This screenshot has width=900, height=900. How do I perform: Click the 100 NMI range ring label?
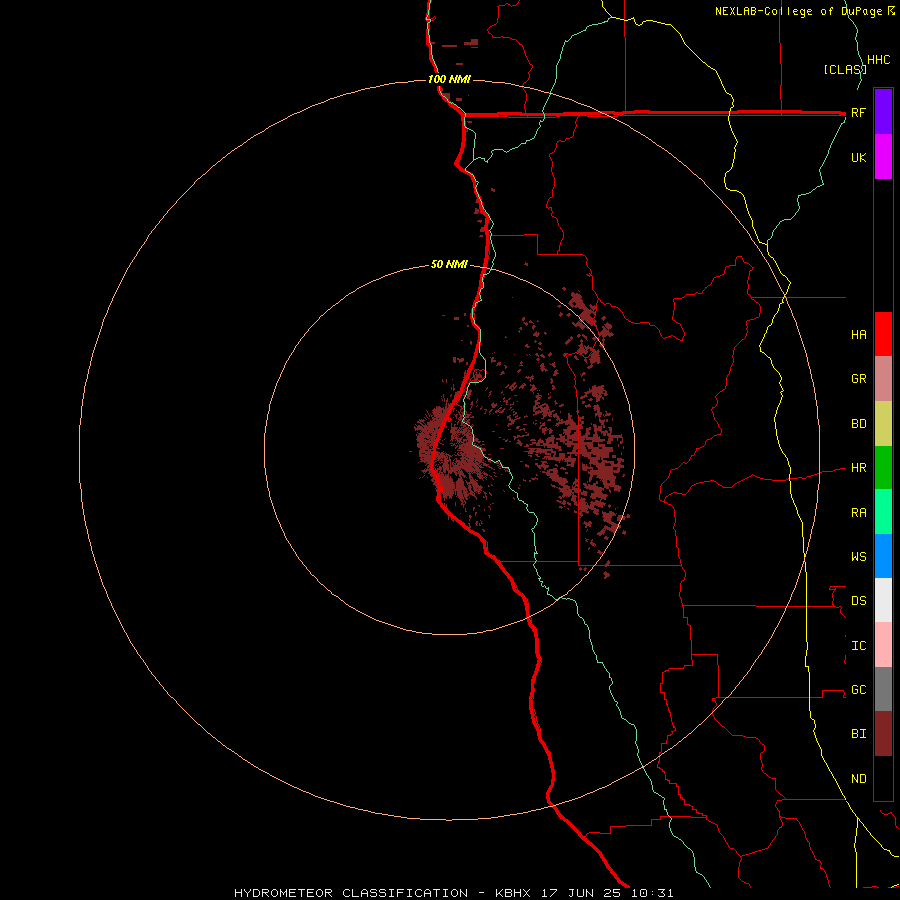click(x=449, y=79)
